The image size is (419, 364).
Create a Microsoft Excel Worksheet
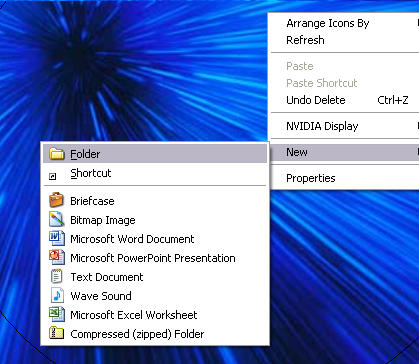(155, 315)
